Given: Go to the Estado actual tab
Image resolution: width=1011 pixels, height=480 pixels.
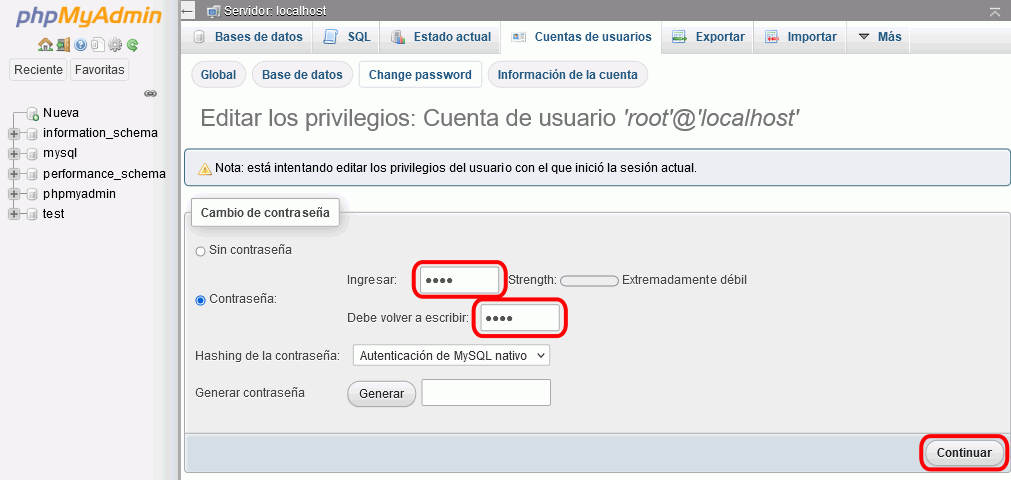Looking at the screenshot, I should click(x=440, y=37).
